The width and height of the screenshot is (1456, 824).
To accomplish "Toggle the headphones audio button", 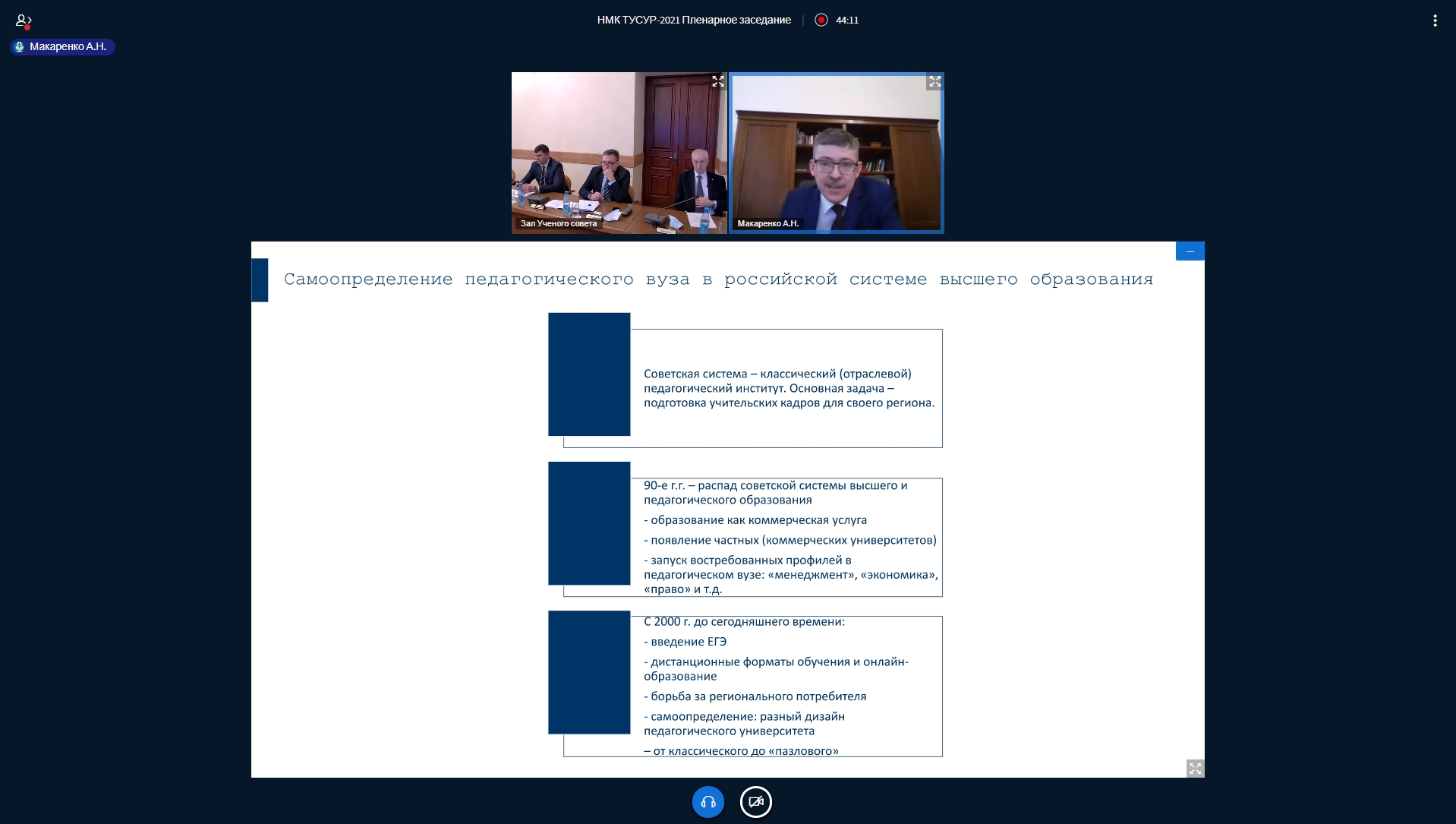I will coord(708,802).
